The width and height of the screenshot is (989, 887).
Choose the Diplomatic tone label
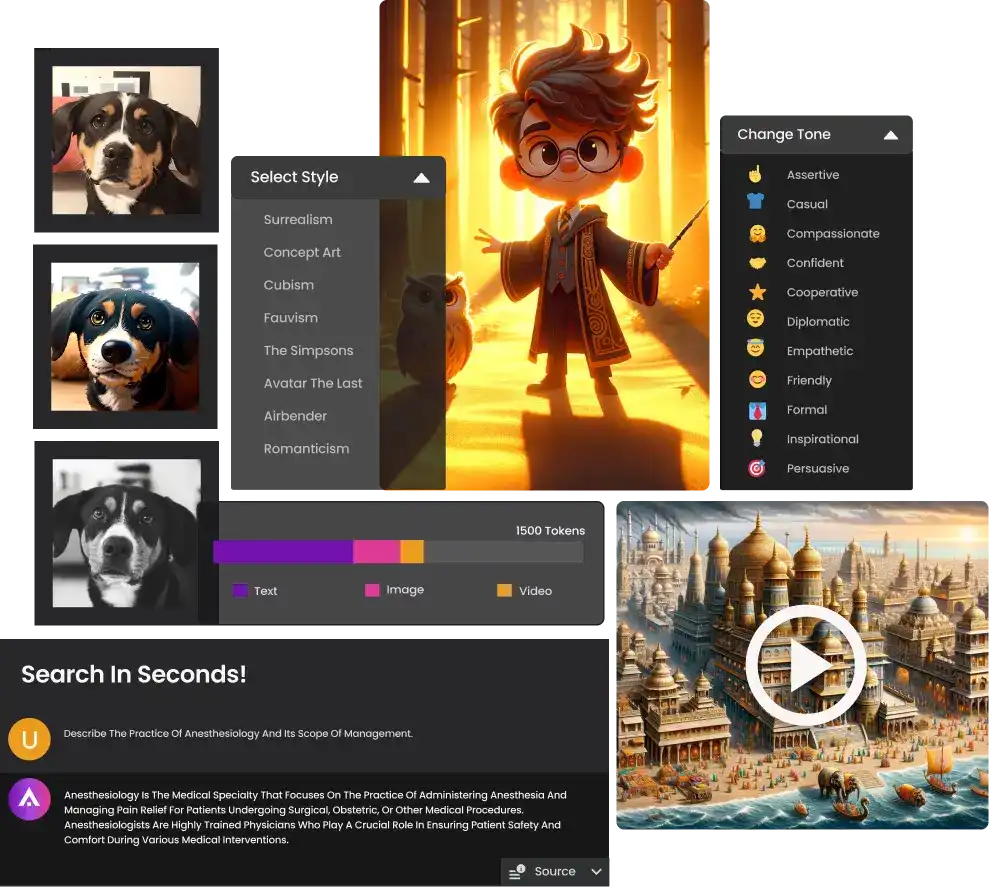817,322
